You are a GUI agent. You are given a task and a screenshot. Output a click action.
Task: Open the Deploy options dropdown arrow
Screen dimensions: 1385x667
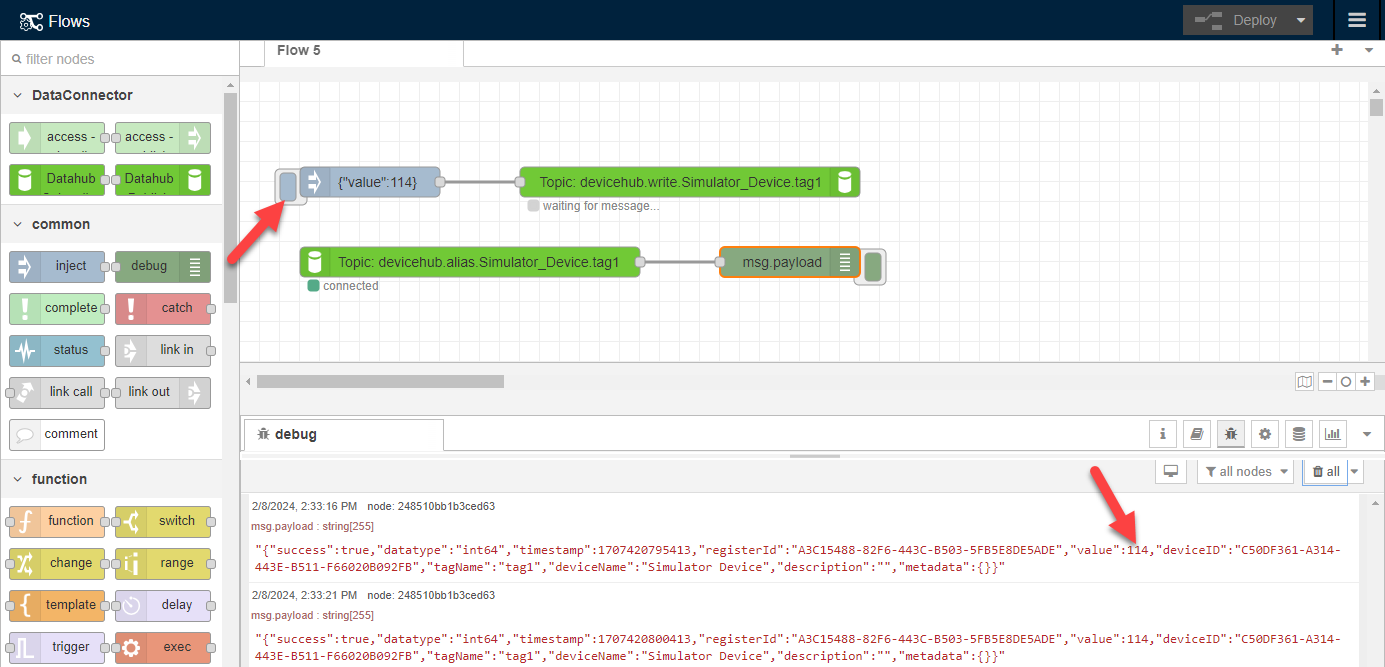[1300, 20]
